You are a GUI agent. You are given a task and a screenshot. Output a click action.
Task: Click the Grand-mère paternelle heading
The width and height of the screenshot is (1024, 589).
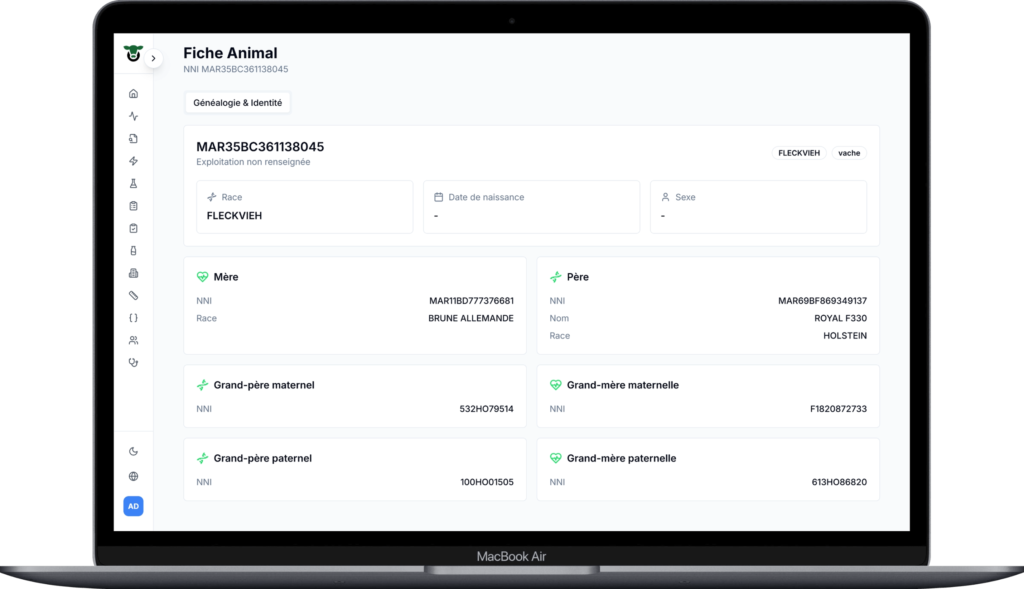coord(622,458)
